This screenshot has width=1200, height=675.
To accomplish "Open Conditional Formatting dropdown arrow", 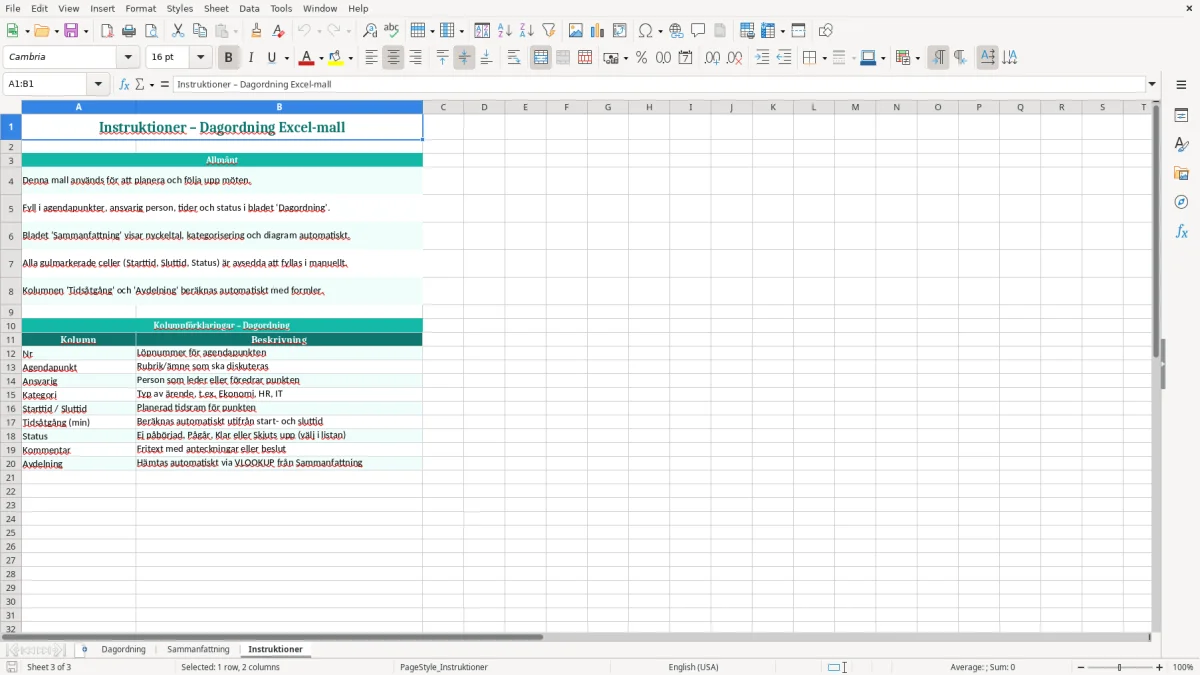I will click(x=917, y=58).
